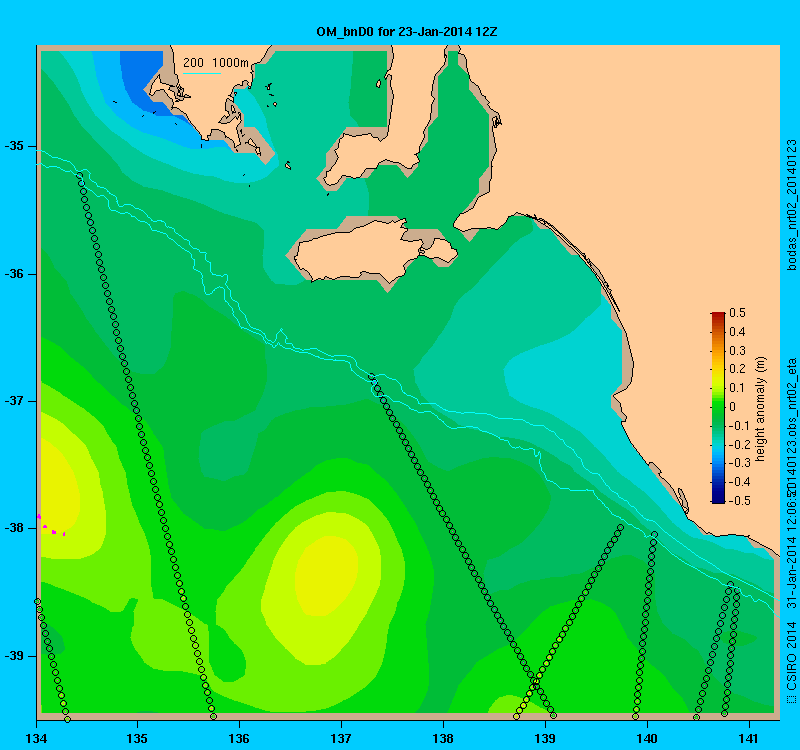This screenshot has height=750, width=800.
Task: Click the "-0.3" colorbar tick label
Action: point(740,463)
